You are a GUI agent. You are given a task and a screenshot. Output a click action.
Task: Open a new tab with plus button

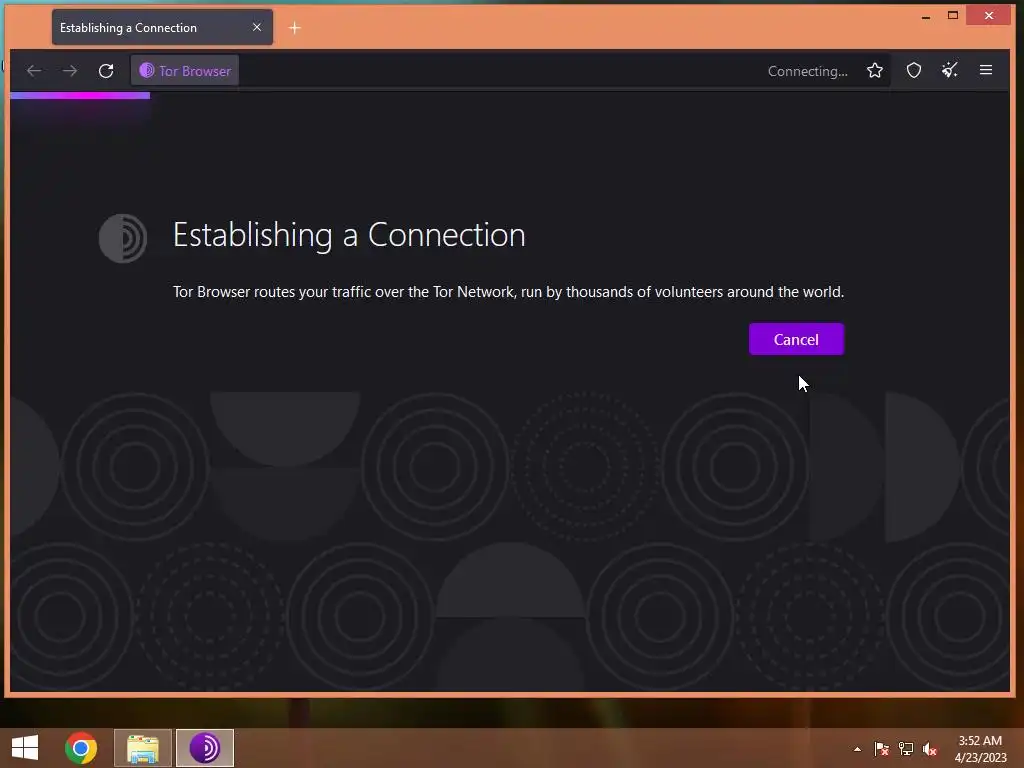(x=295, y=27)
